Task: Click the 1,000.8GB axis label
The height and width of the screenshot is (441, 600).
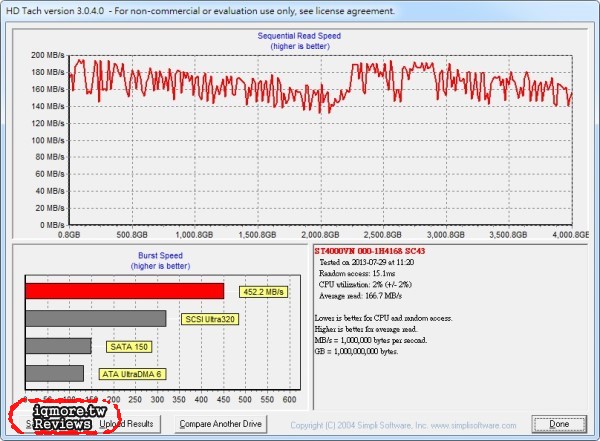Action: point(194,235)
